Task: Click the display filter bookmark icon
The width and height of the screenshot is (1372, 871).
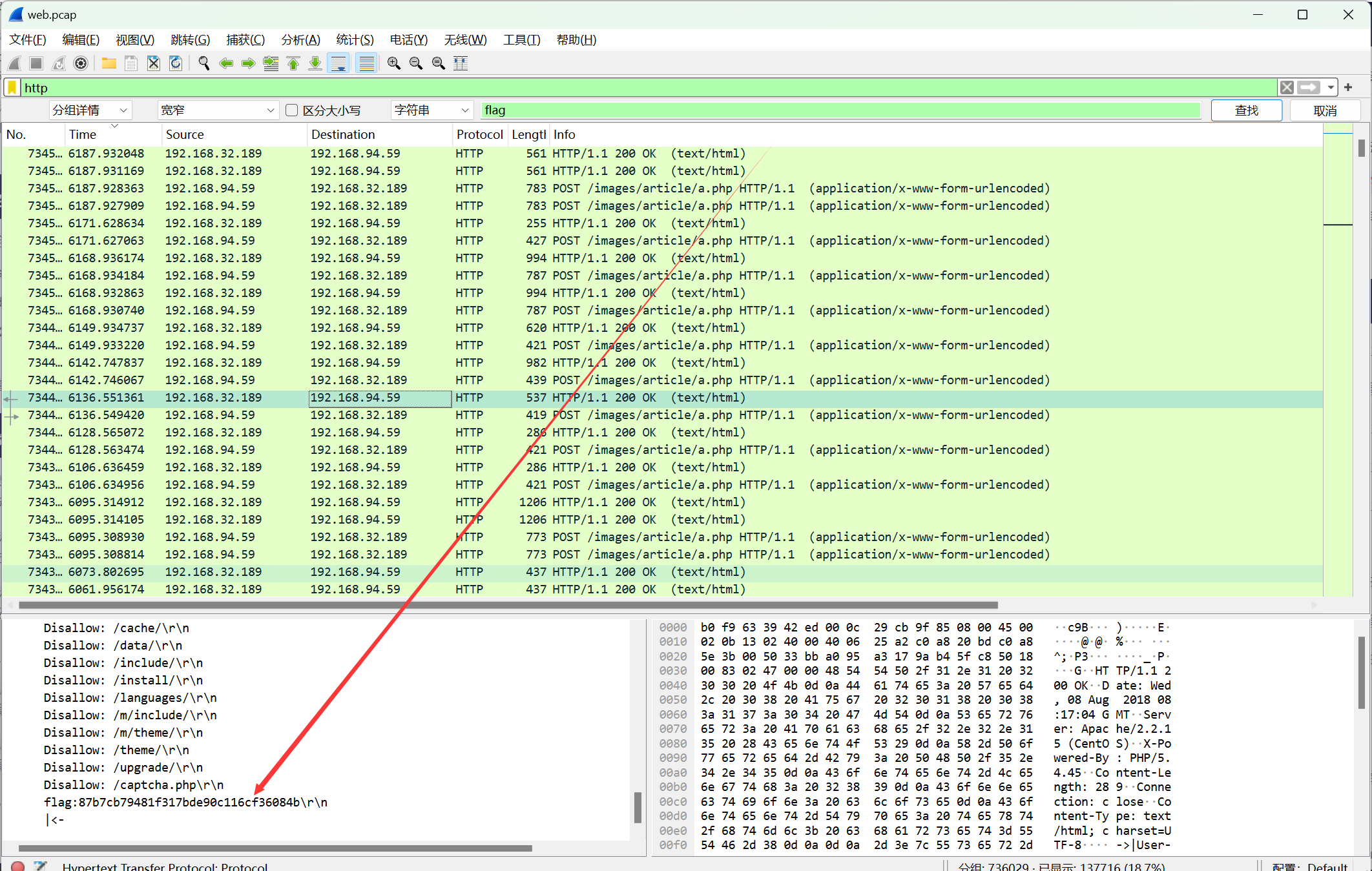Action: (12, 88)
